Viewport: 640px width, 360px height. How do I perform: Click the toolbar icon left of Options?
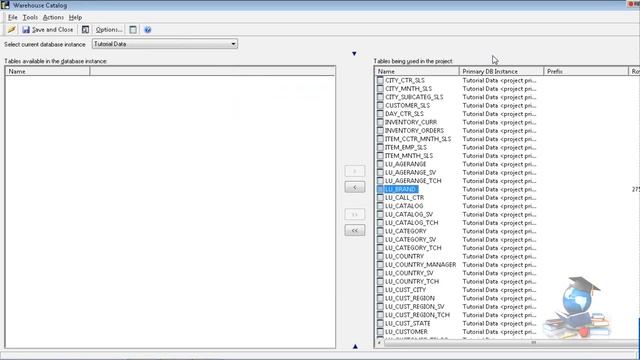pos(85,29)
